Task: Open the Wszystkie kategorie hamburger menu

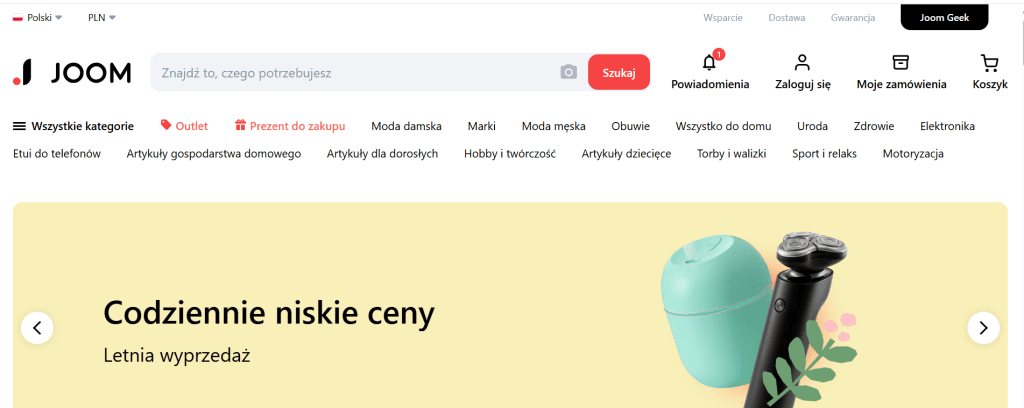Action: pos(73,126)
